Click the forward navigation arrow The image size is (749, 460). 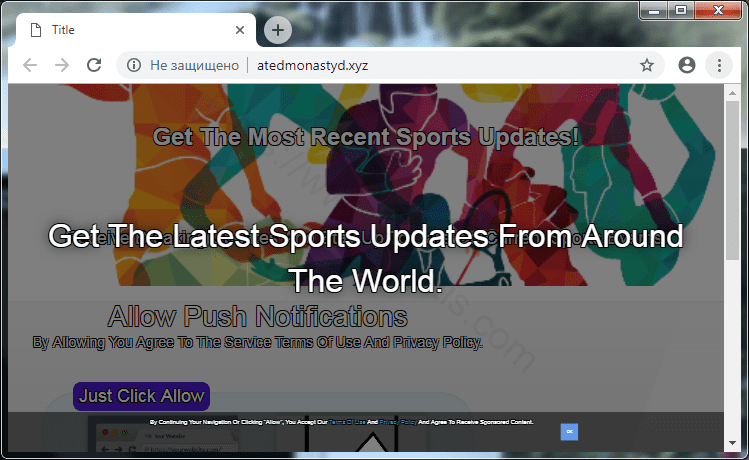click(x=62, y=65)
